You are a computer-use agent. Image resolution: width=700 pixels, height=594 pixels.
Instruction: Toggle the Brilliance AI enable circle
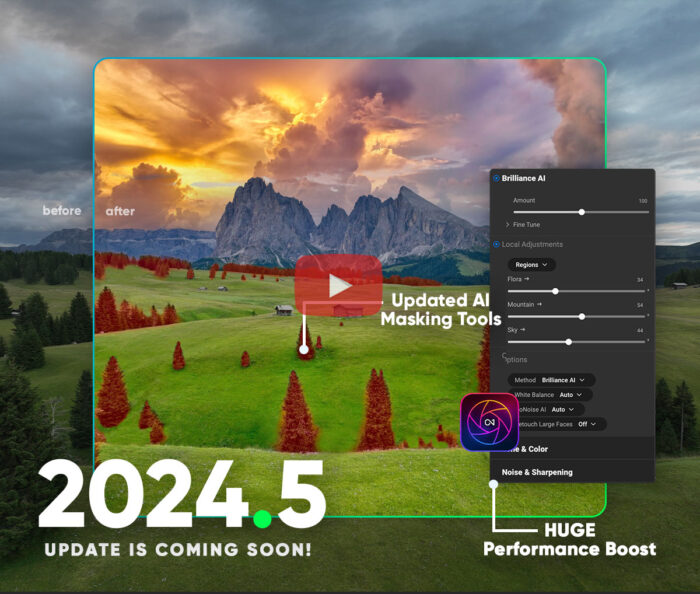[x=497, y=178]
